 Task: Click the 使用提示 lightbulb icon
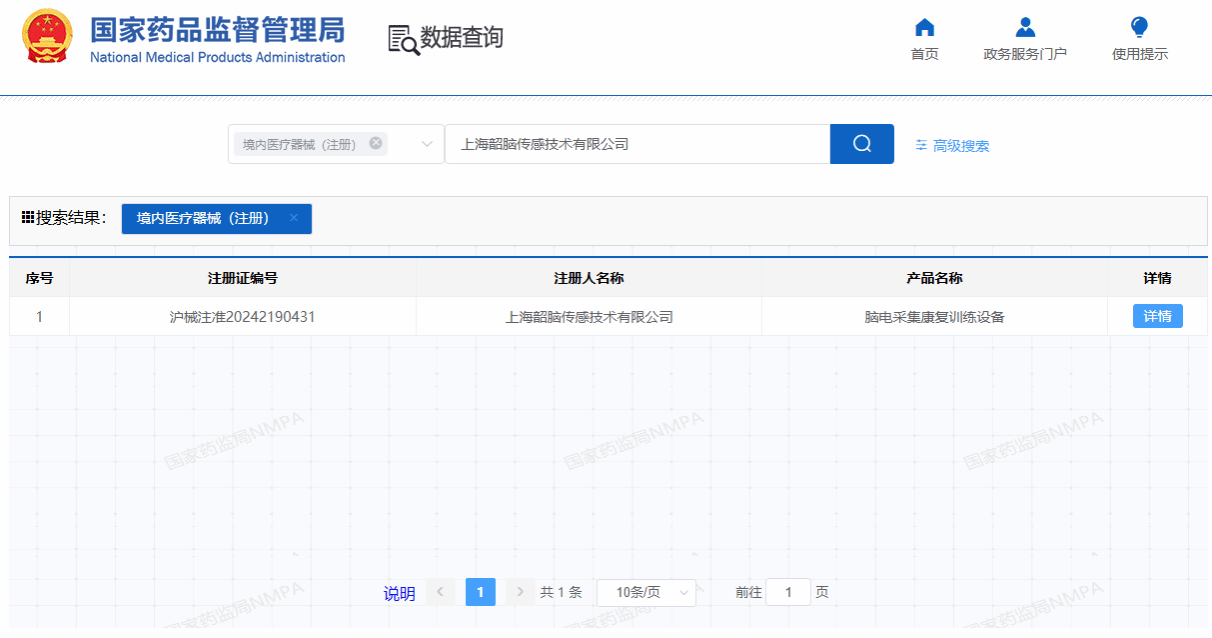[x=1139, y=28]
